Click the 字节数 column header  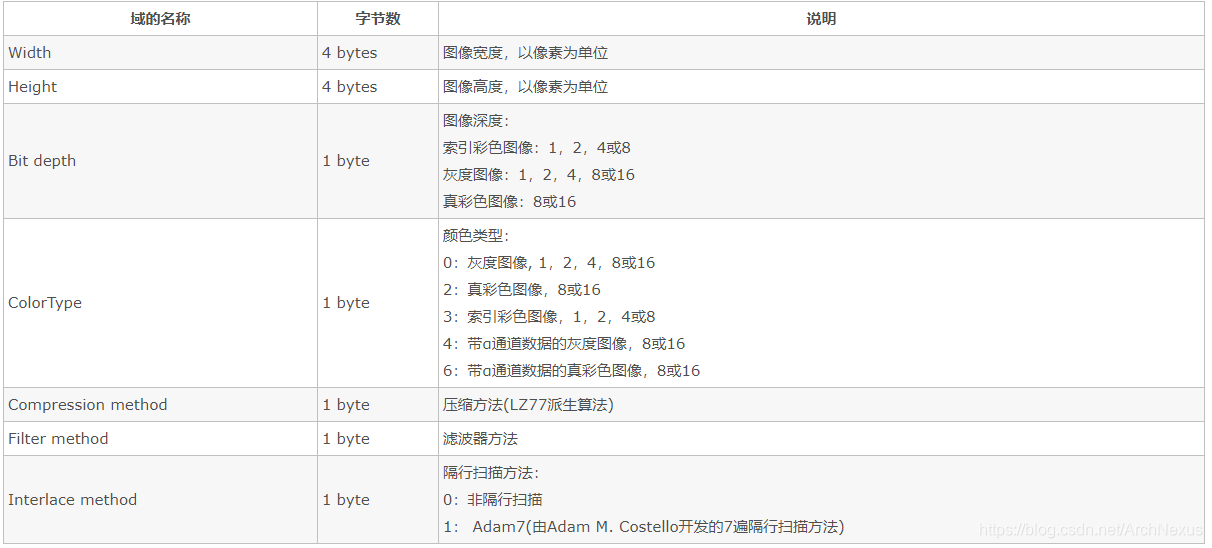click(377, 19)
